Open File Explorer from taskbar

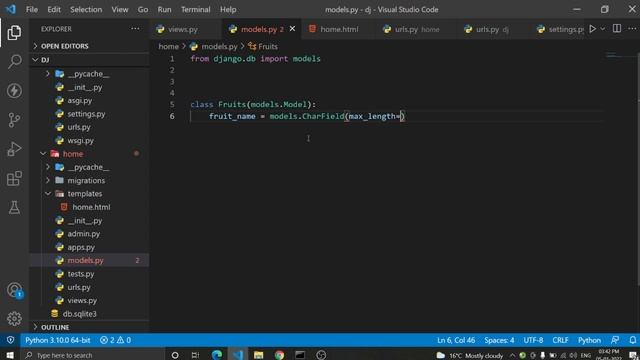pyautogui.click(x=258, y=355)
